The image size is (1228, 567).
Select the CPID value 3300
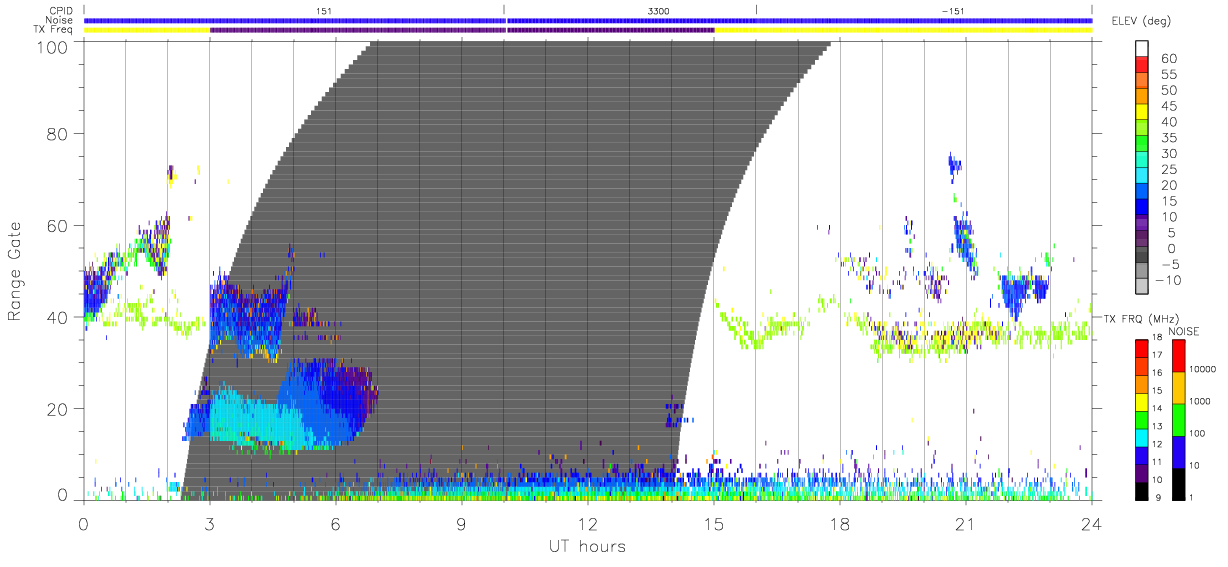(x=659, y=10)
